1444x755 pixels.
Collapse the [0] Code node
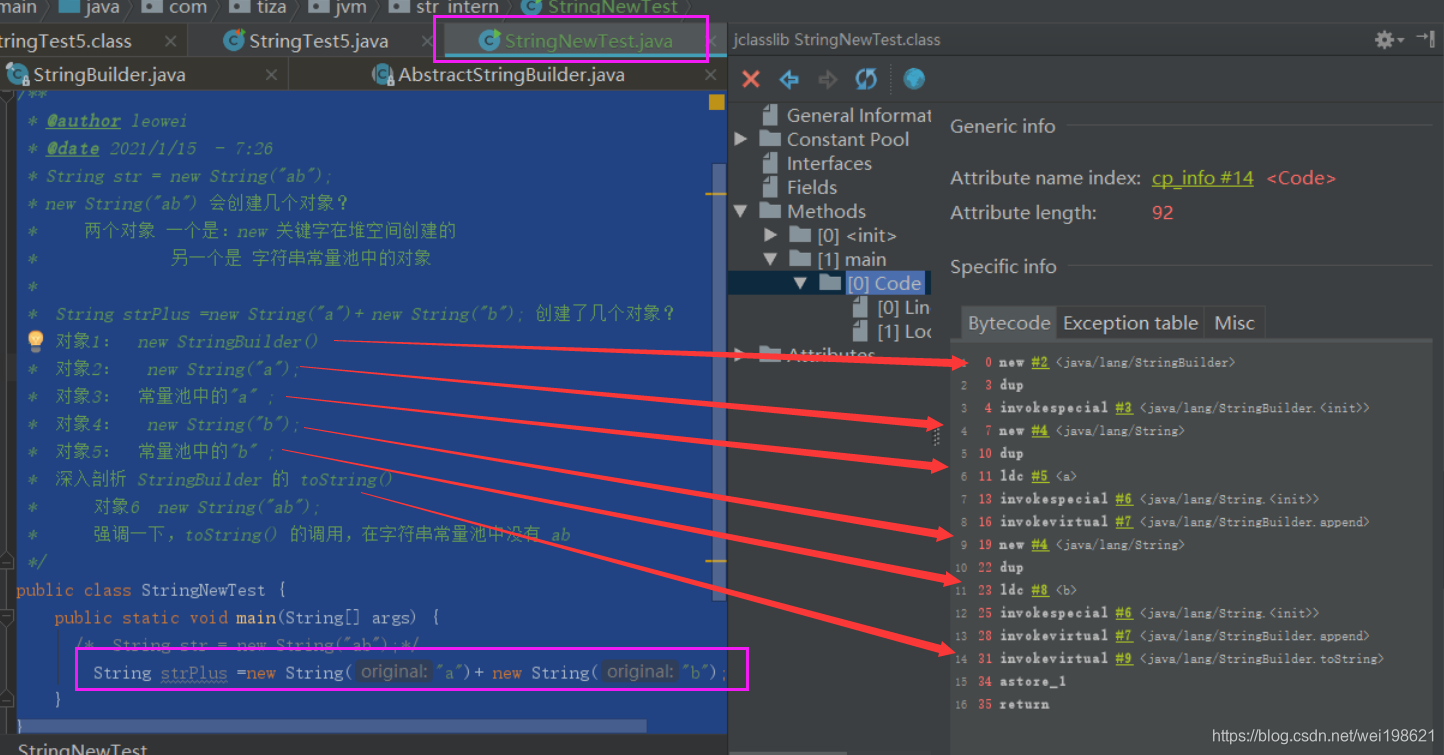[799, 283]
